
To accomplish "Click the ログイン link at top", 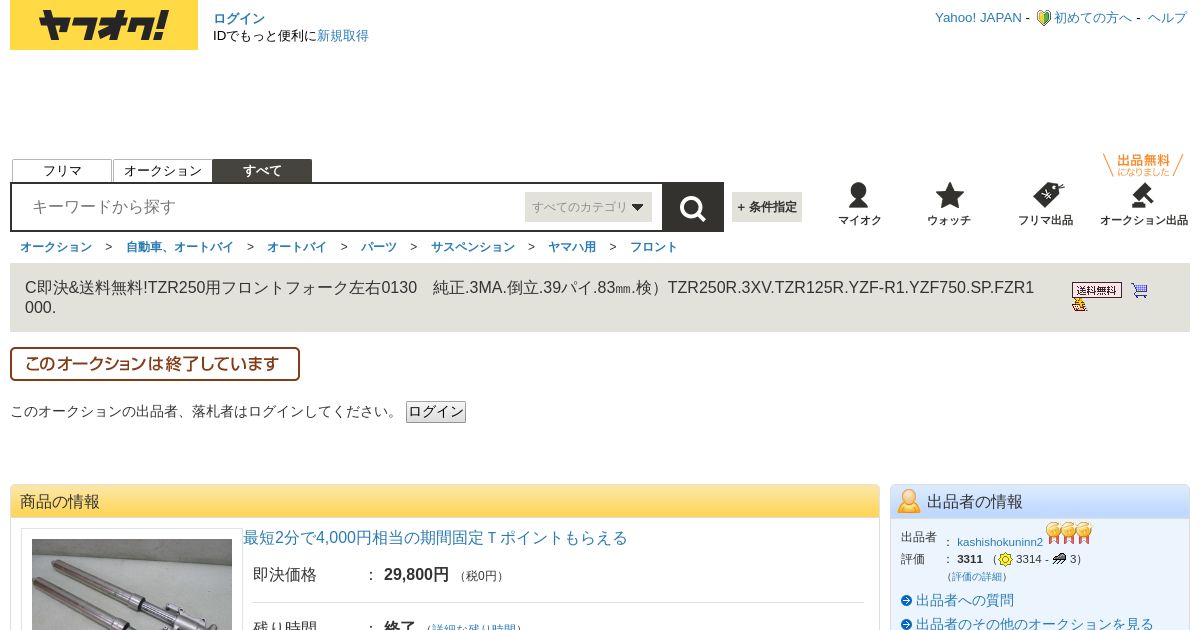I will tap(239, 18).
